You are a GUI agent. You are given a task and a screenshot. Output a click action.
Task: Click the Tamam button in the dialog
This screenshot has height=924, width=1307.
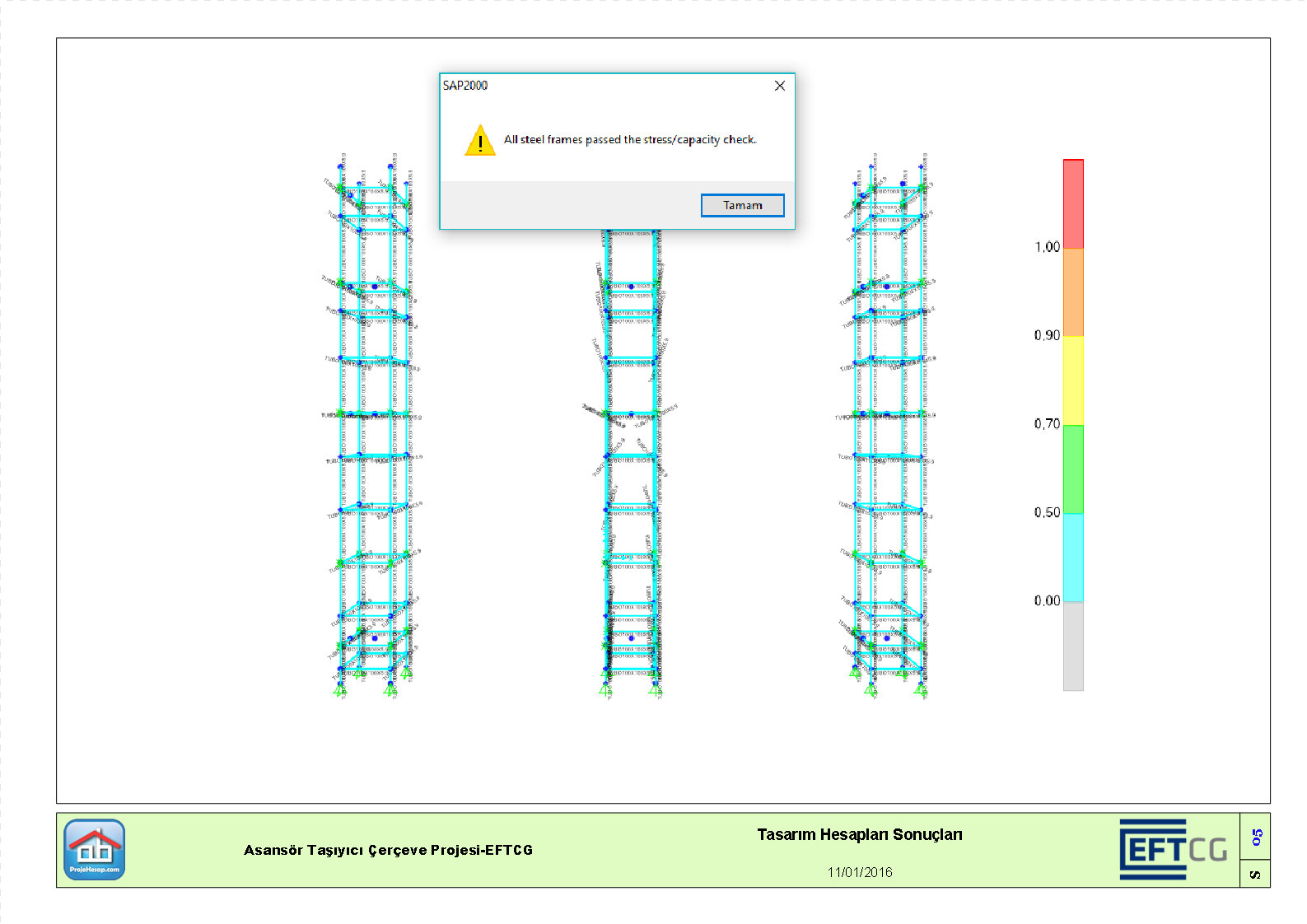(x=742, y=205)
